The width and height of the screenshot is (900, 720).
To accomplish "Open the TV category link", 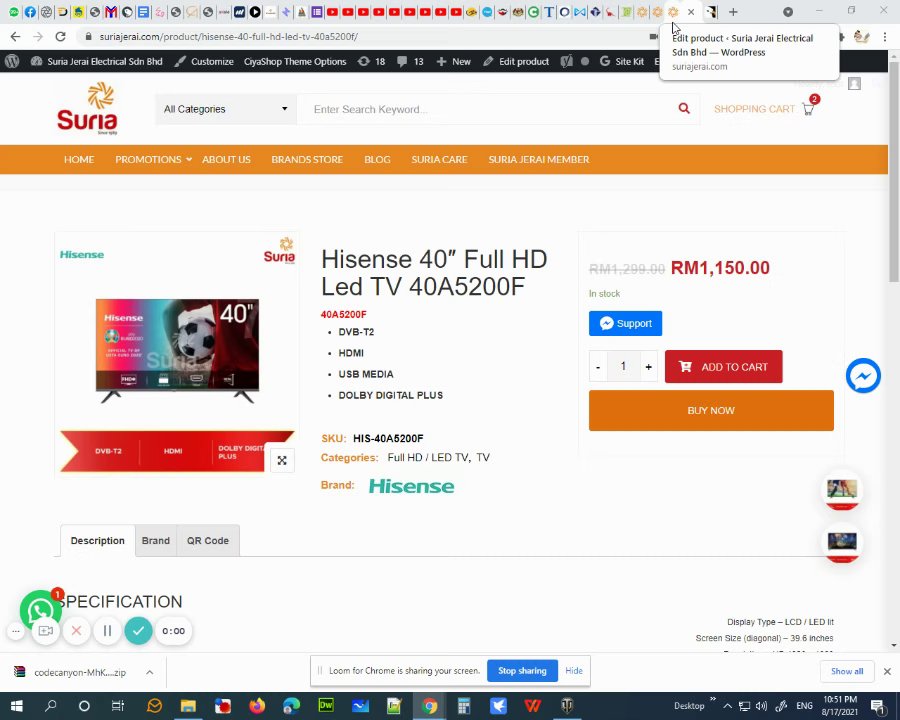I will click(483, 458).
